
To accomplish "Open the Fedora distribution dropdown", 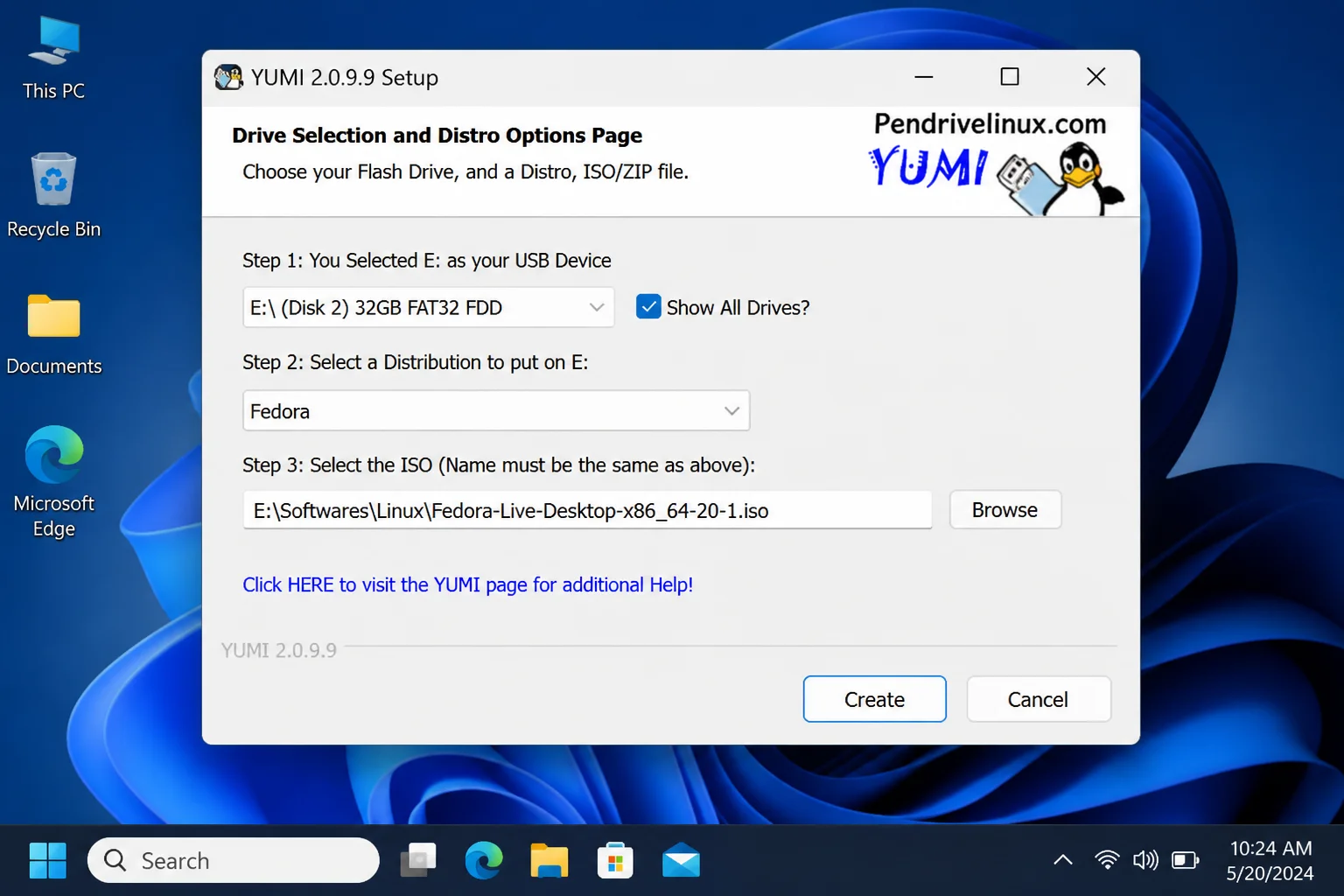I will [x=496, y=410].
